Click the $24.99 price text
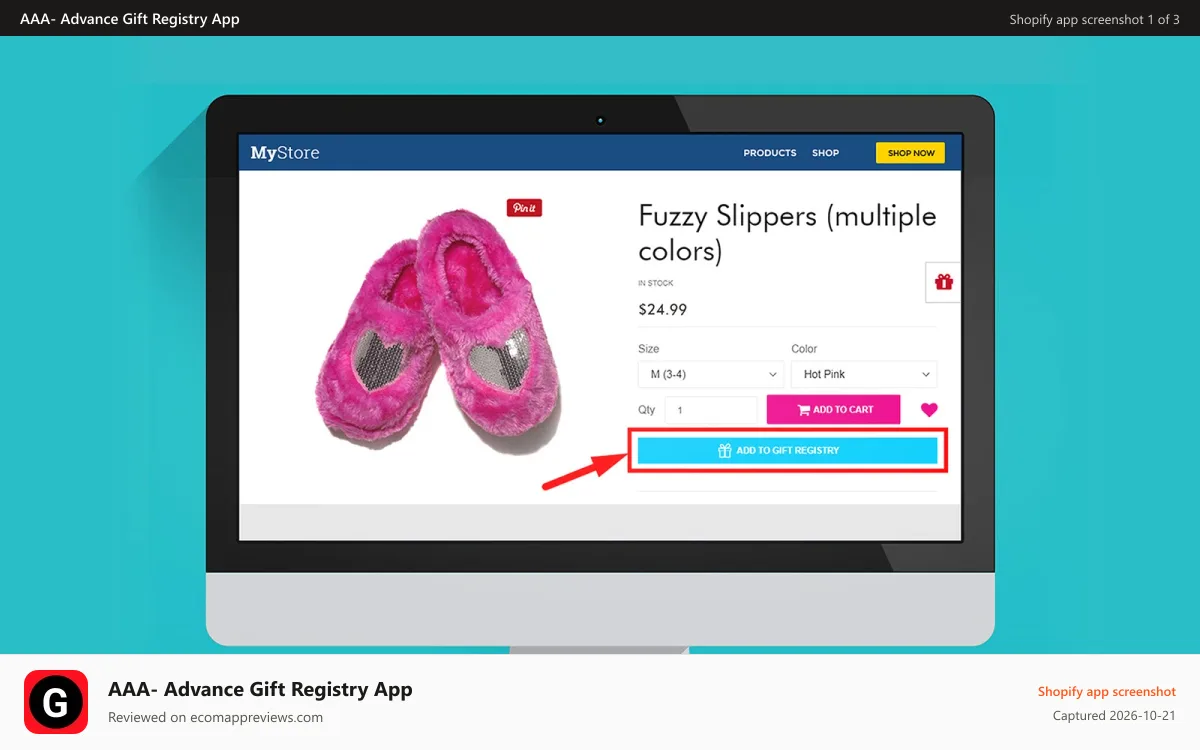Viewport: 1200px width, 750px height. 663,310
